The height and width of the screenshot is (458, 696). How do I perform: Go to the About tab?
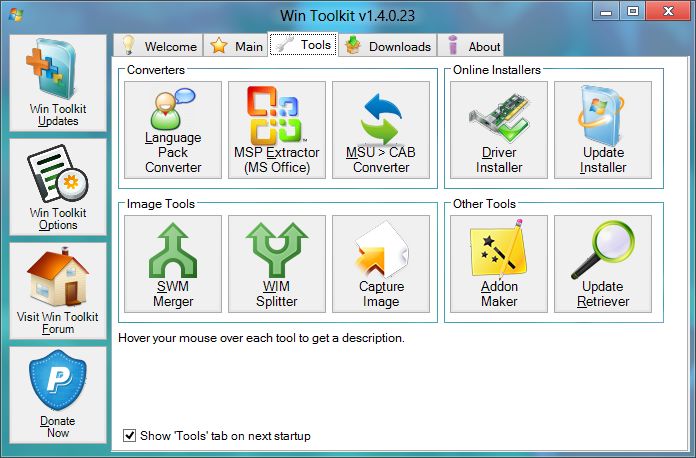[471, 45]
